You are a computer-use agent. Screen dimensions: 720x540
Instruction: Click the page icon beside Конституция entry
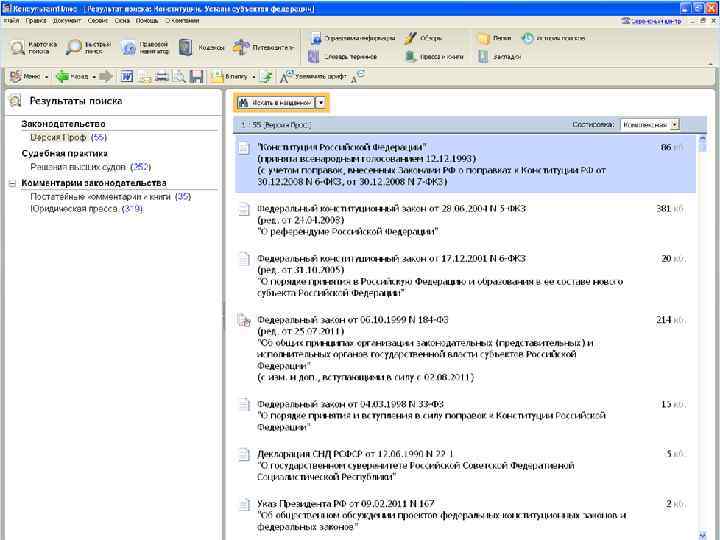244,148
